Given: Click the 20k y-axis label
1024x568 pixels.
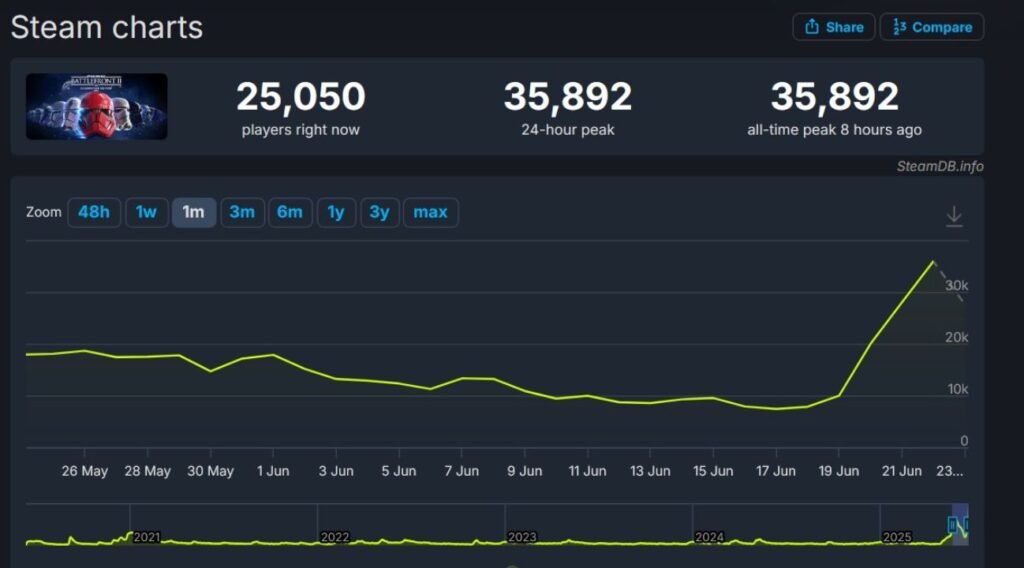Looking at the screenshot, I should coord(956,338).
